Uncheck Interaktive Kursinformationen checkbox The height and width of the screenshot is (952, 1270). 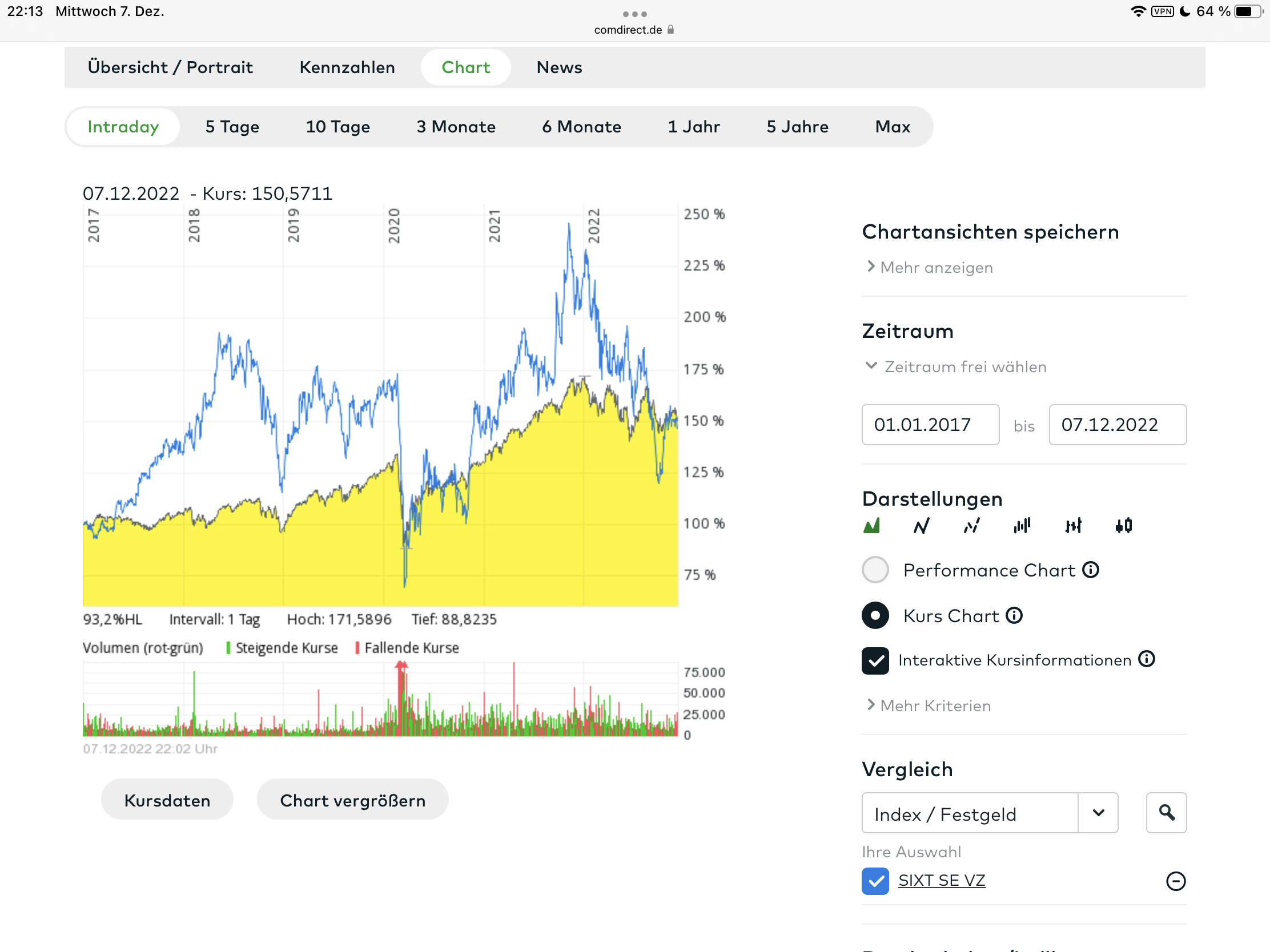coord(875,660)
